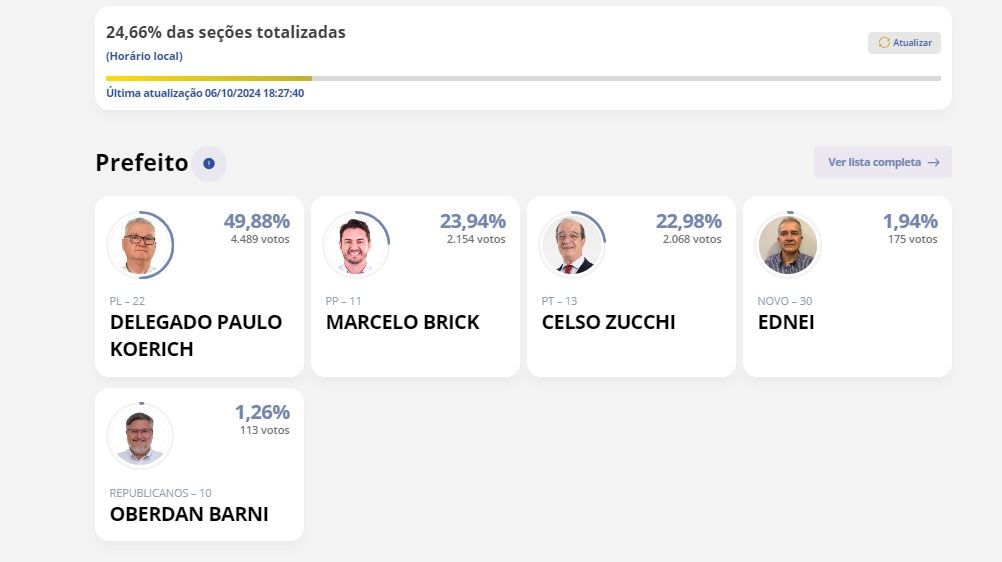Click the arrow icon in Ver lista completa
This screenshot has height=562, width=1002.
click(x=934, y=162)
